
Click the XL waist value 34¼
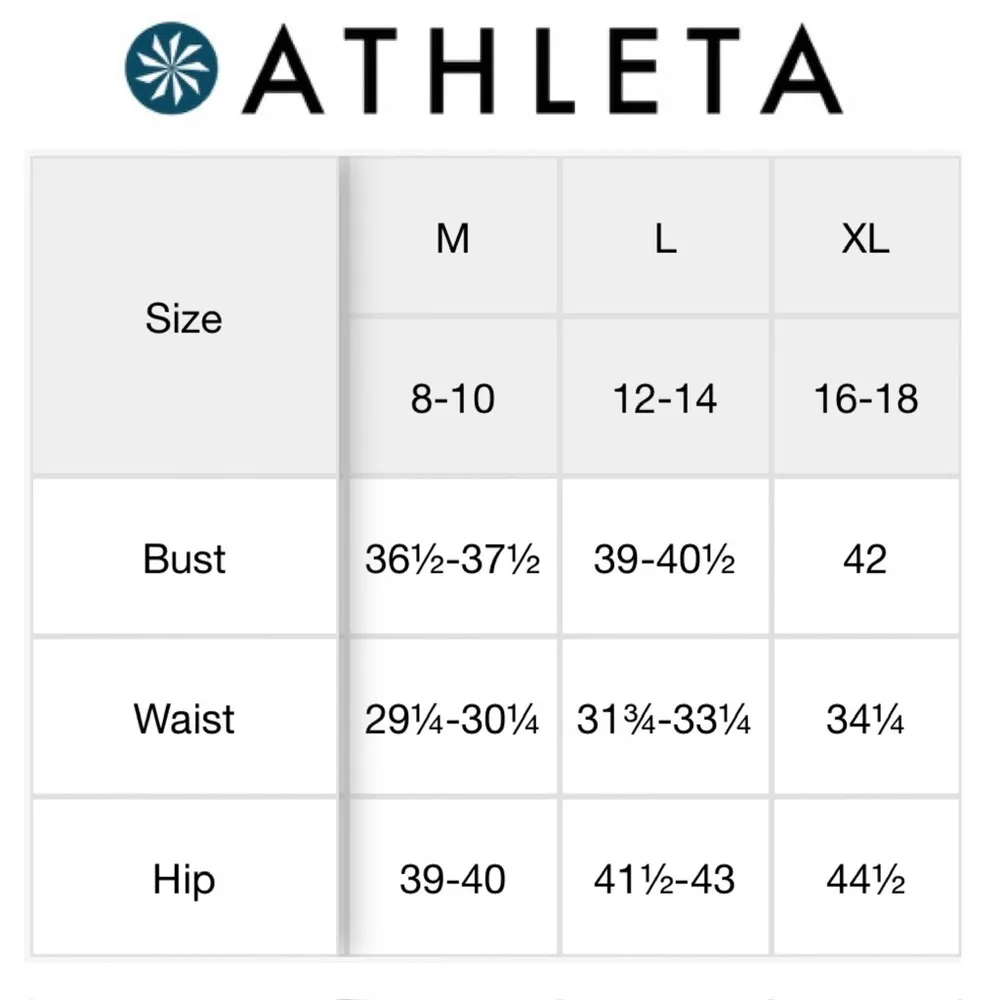point(865,720)
